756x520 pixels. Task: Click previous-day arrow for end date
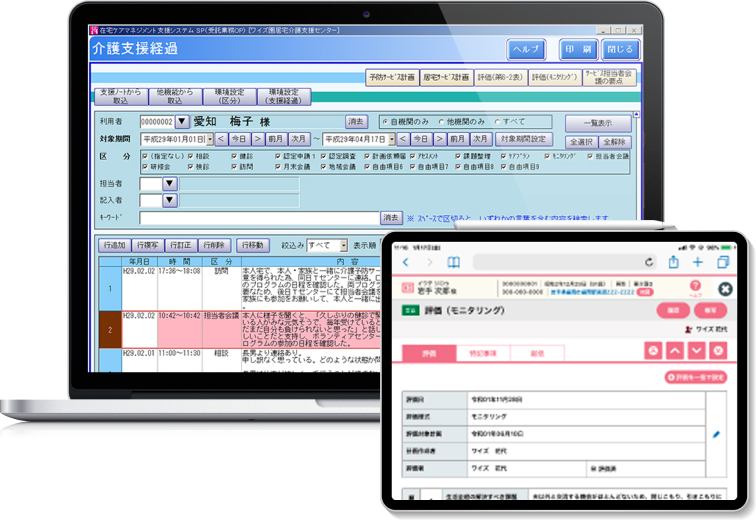click(403, 139)
